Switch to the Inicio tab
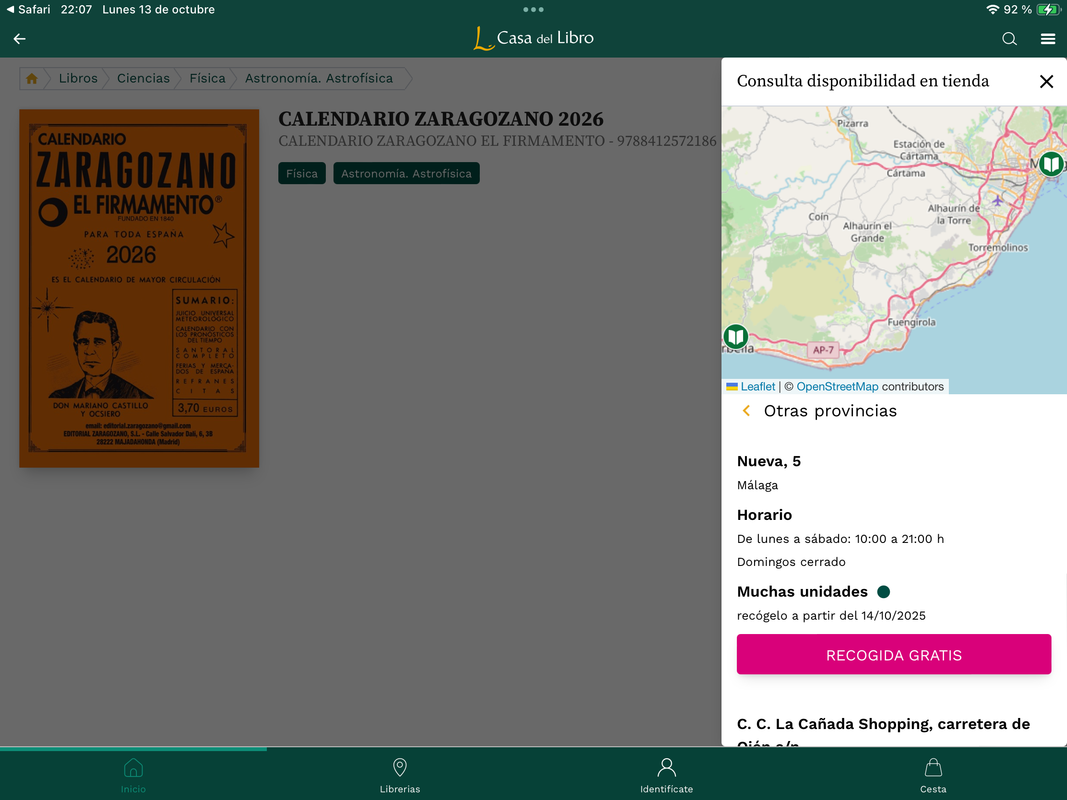The width and height of the screenshot is (1067, 800). pos(133,775)
